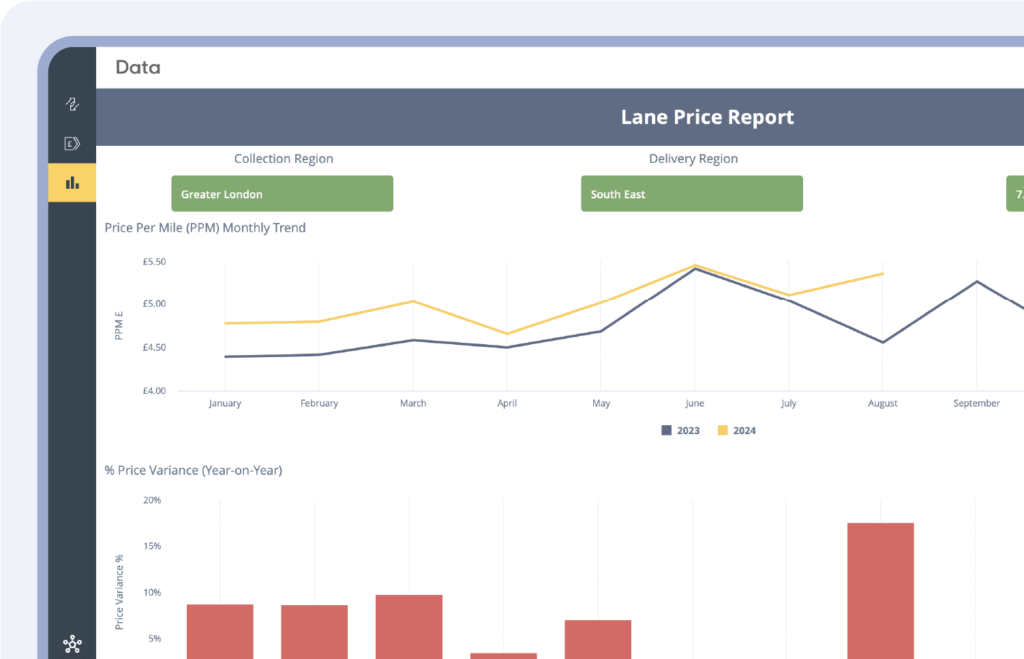
Task: Toggle the 2023 legend series swatch
Action: coord(666,430)
